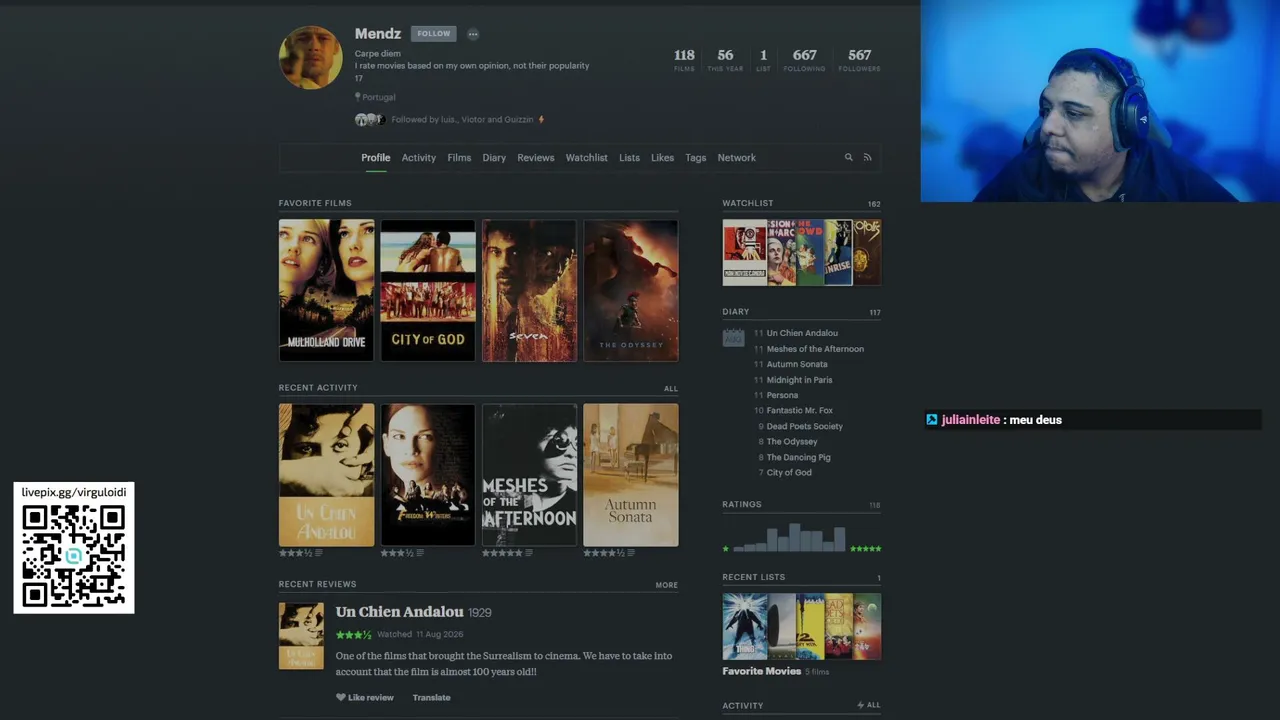
Task: Click the five green stars in Ratings
Action: coord(865,548)
